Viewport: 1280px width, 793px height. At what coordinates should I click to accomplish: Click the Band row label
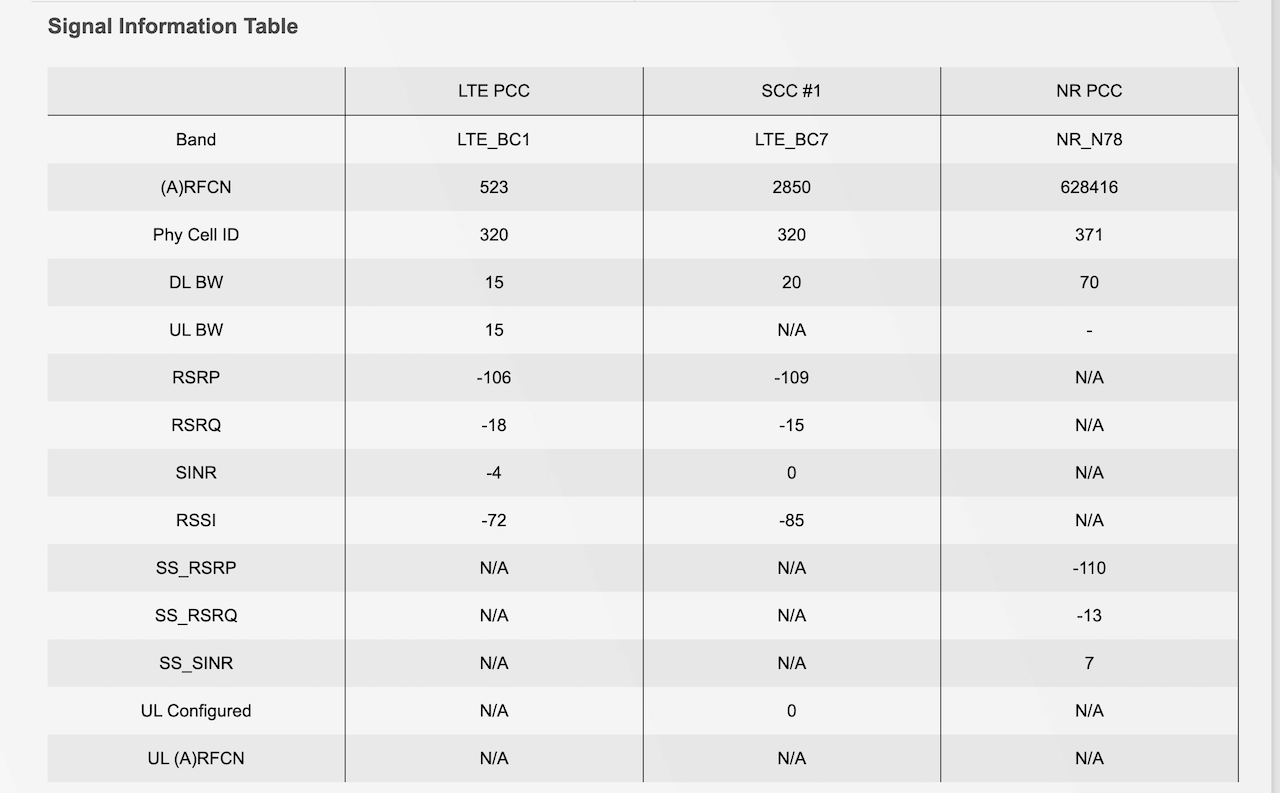click(x=196, y=139)
